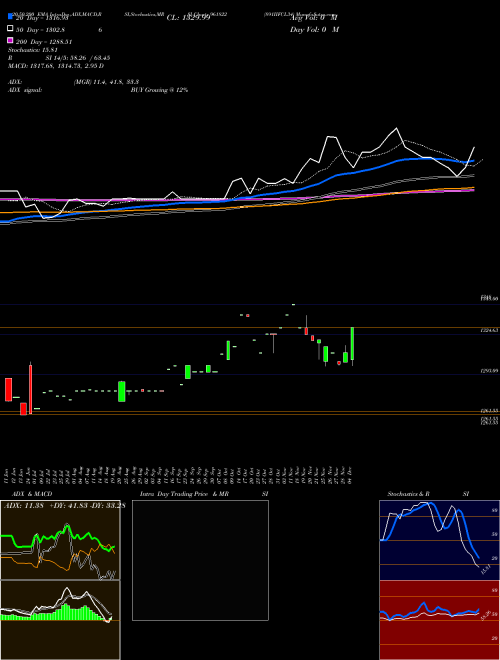Click the white 50 Day legend swatch
This screenshot has height=660, width=500.
(x=10, y=29)
